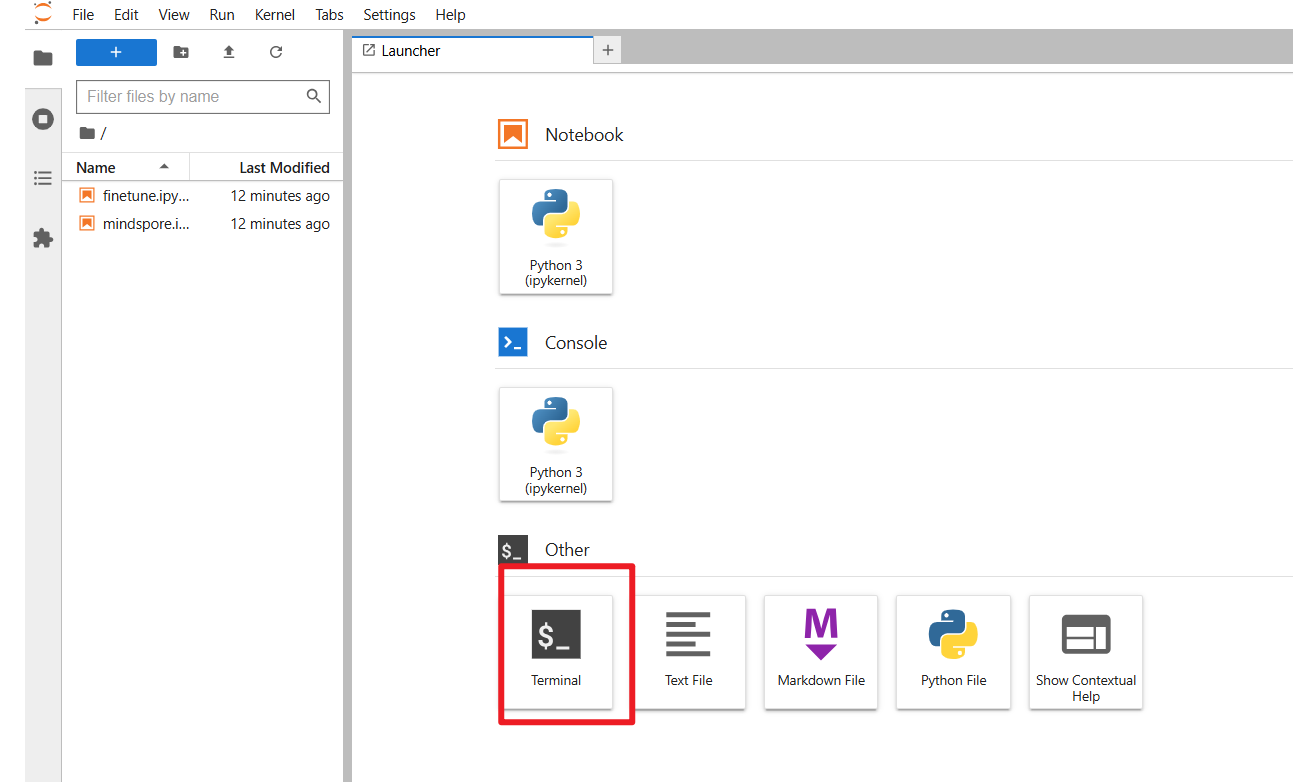Viewport: 1293px width, 782px height.
Task: Click the 12 minutes ago text for mindspore.i...
Action: tap(280, 224)
